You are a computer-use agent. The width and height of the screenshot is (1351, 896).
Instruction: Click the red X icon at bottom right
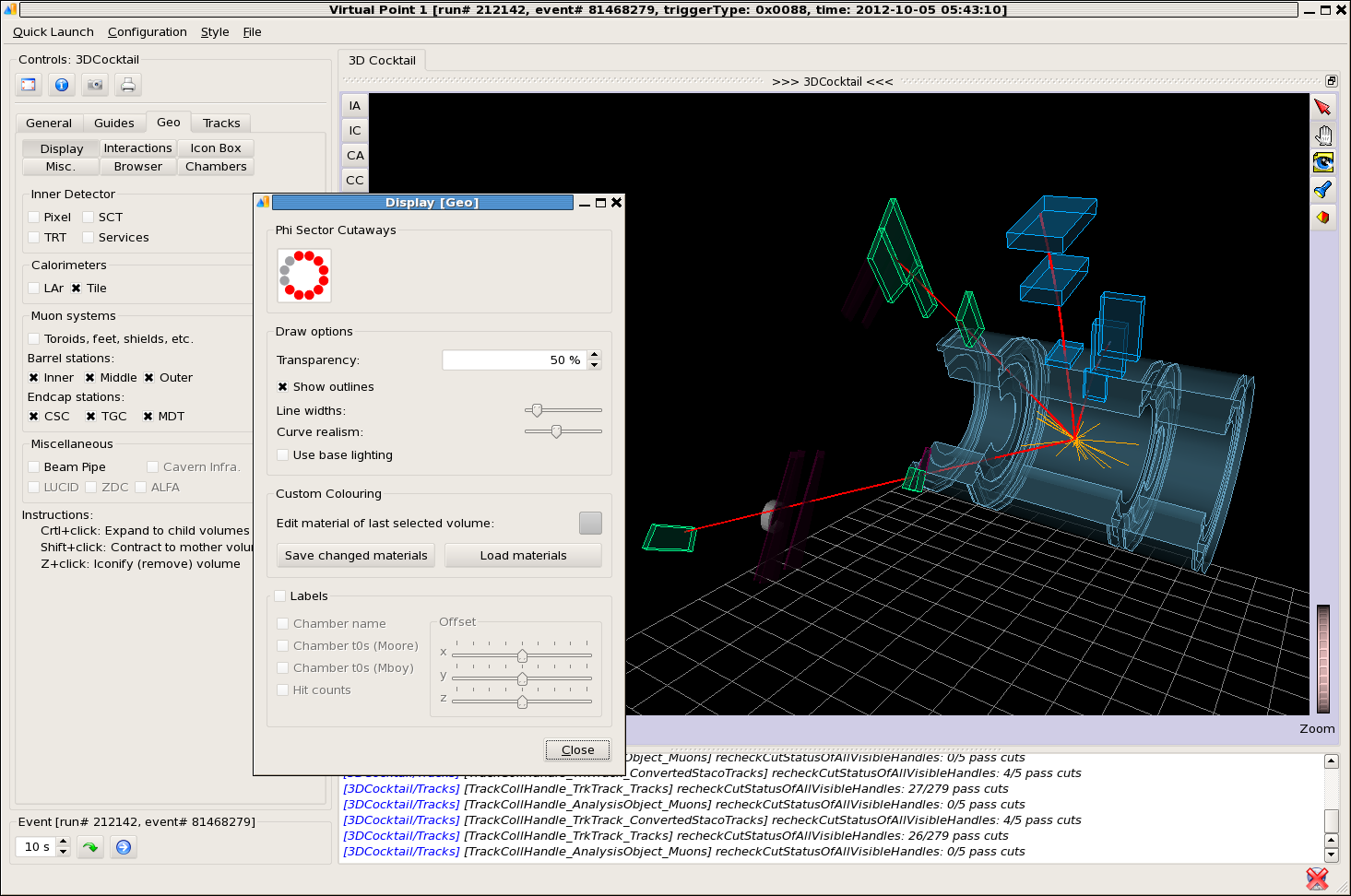pos(1318,878)
